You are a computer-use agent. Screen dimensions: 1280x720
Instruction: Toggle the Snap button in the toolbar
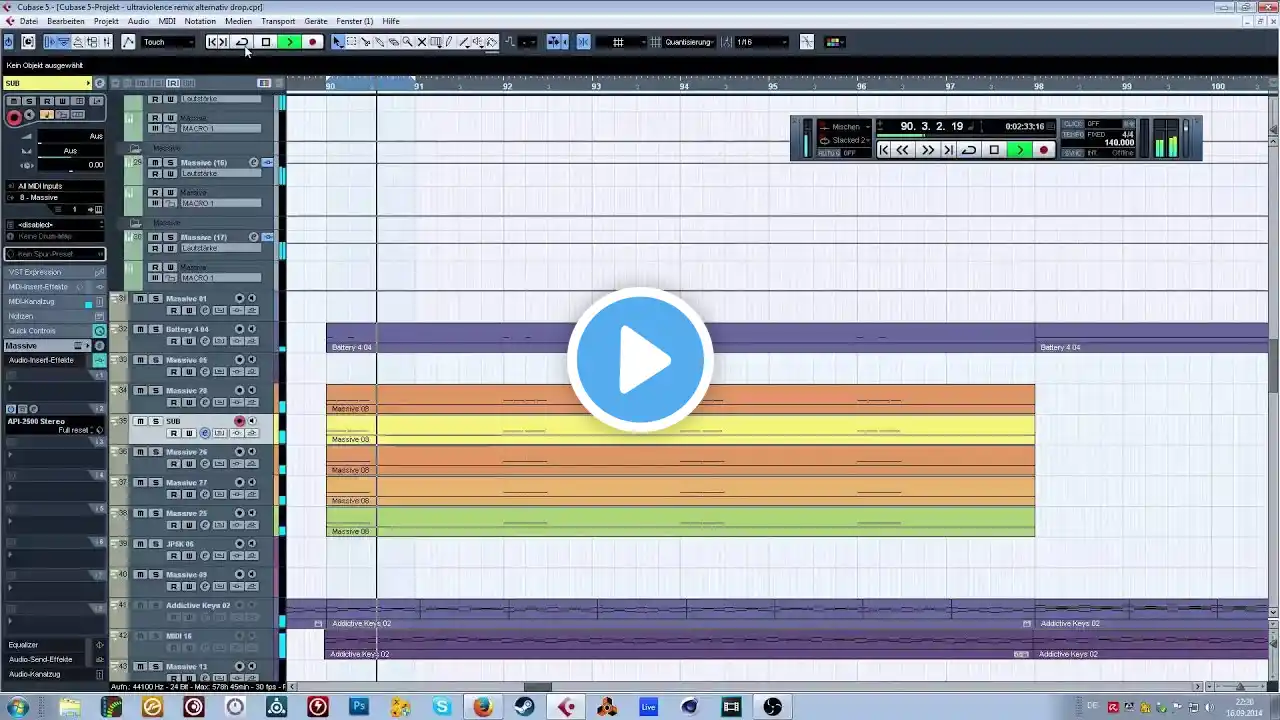pos(583,42)
